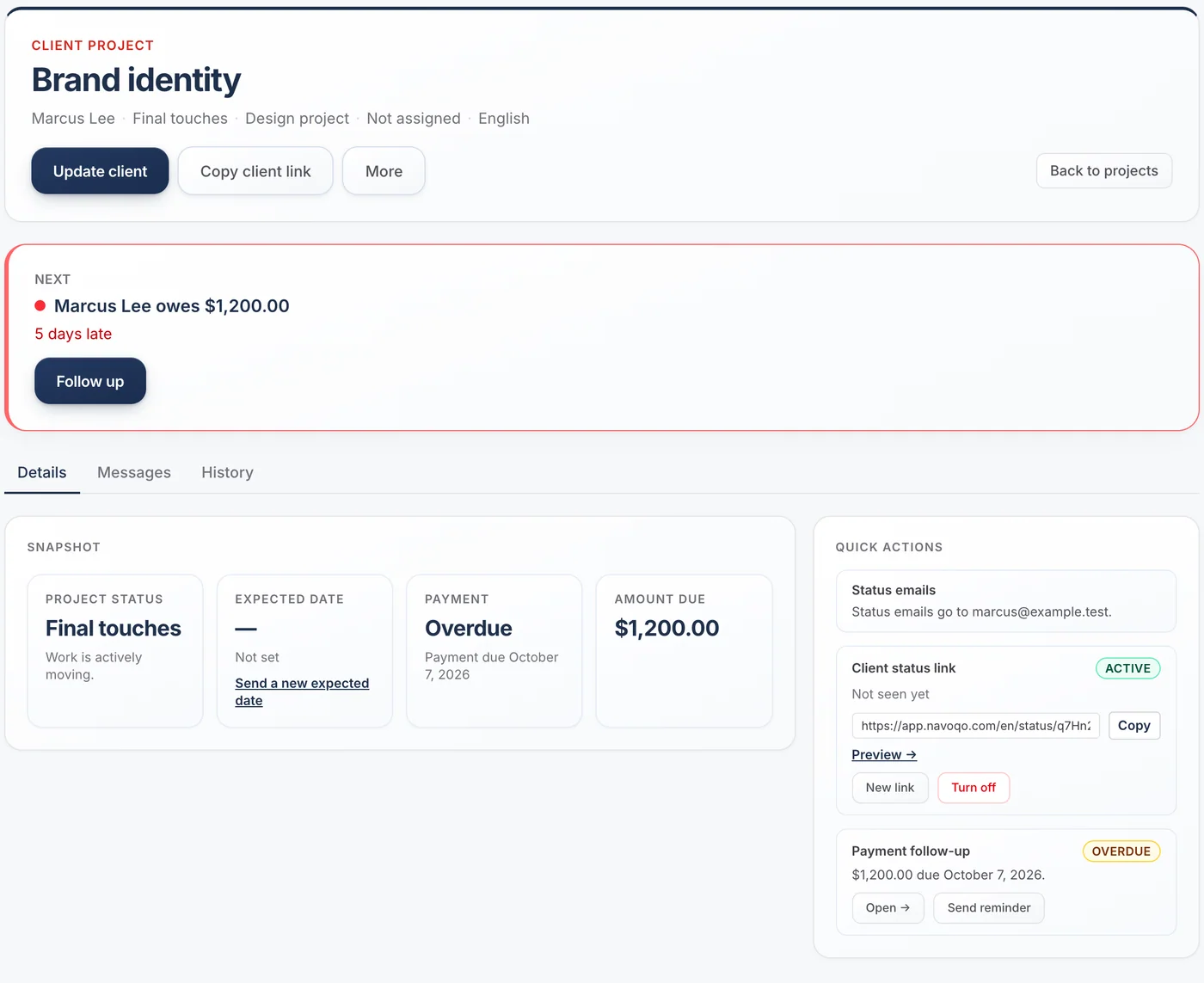Select the Brand identity project title
The image size is (1204, 983).
tap(136, 80)
